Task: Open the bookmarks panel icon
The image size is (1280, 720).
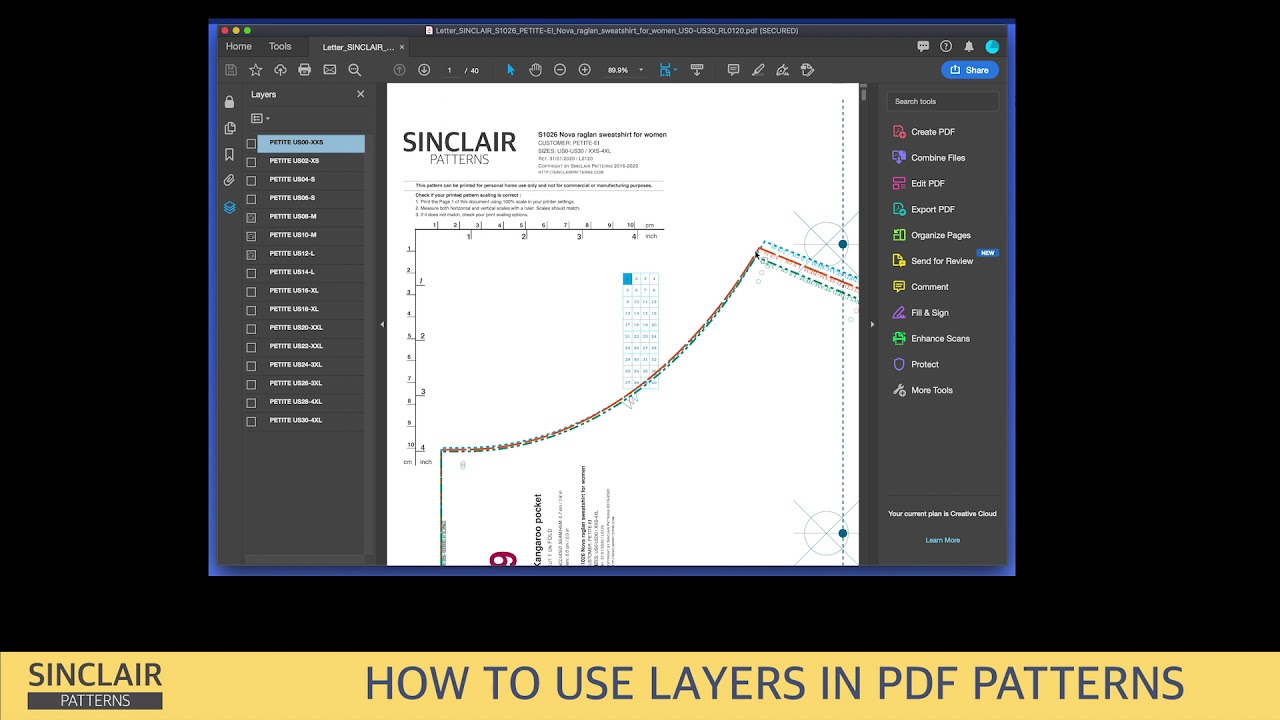Action: pyautogui.click(x=230, y=155)
